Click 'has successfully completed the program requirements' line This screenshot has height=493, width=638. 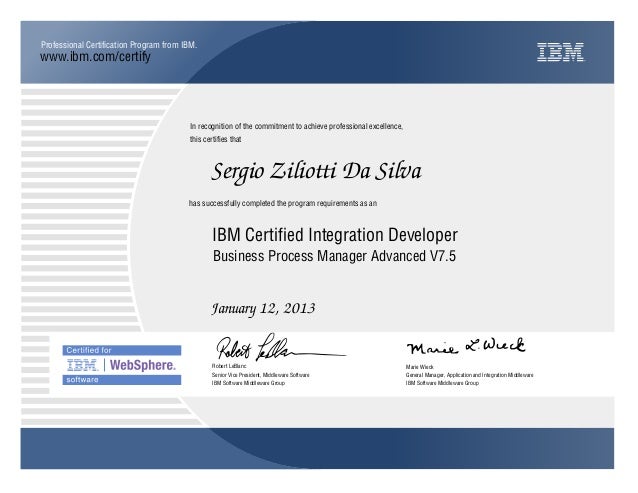coord(283,203)
